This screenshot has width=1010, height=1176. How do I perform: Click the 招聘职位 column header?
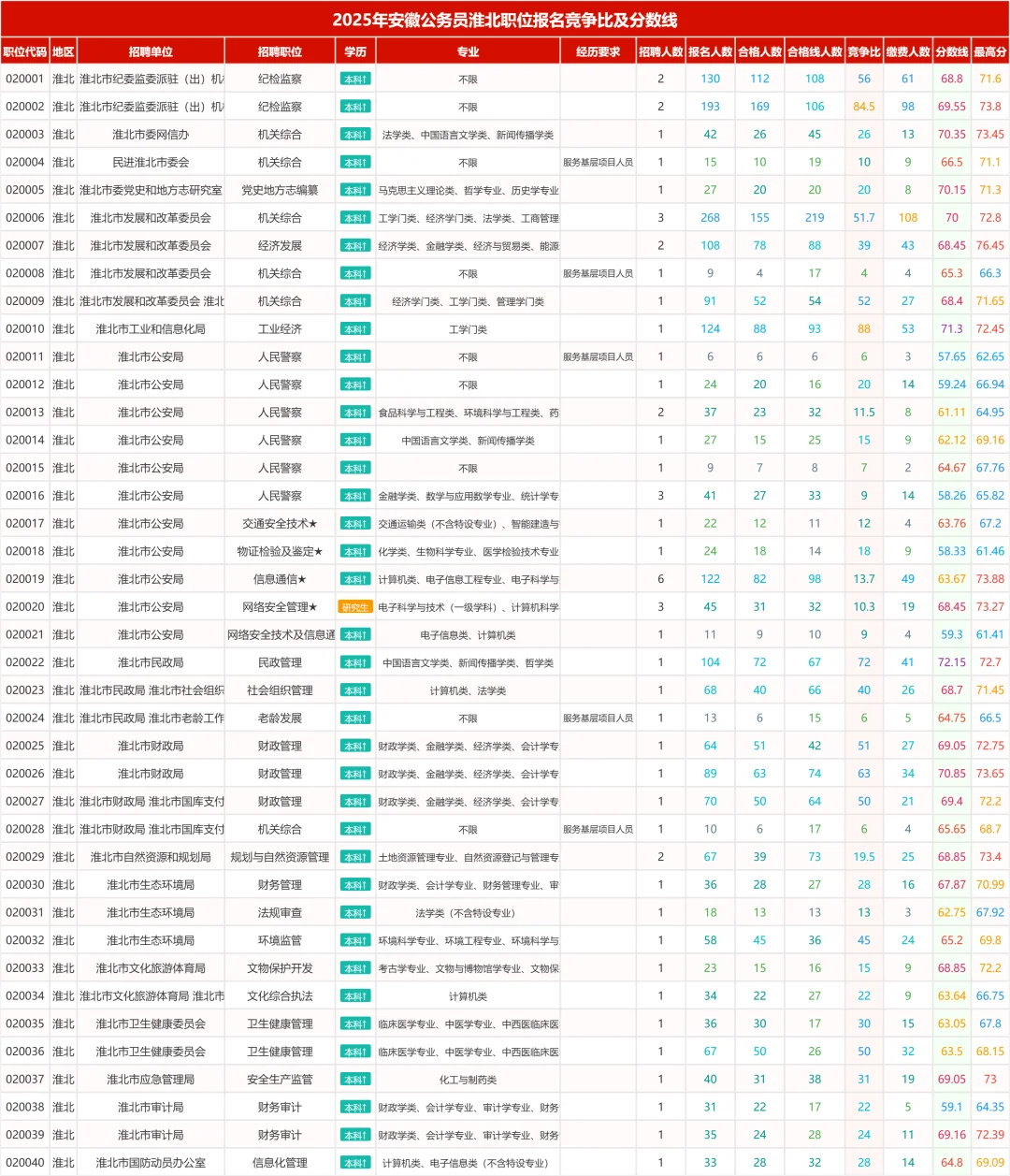(280, 51)
